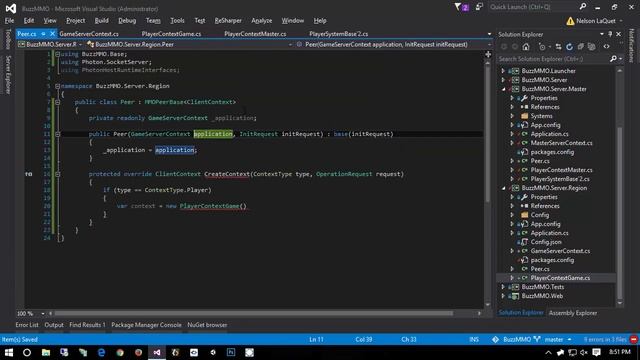Open the master branch dropdown
This screenshot has width=640, height=360.
[558, 339]
